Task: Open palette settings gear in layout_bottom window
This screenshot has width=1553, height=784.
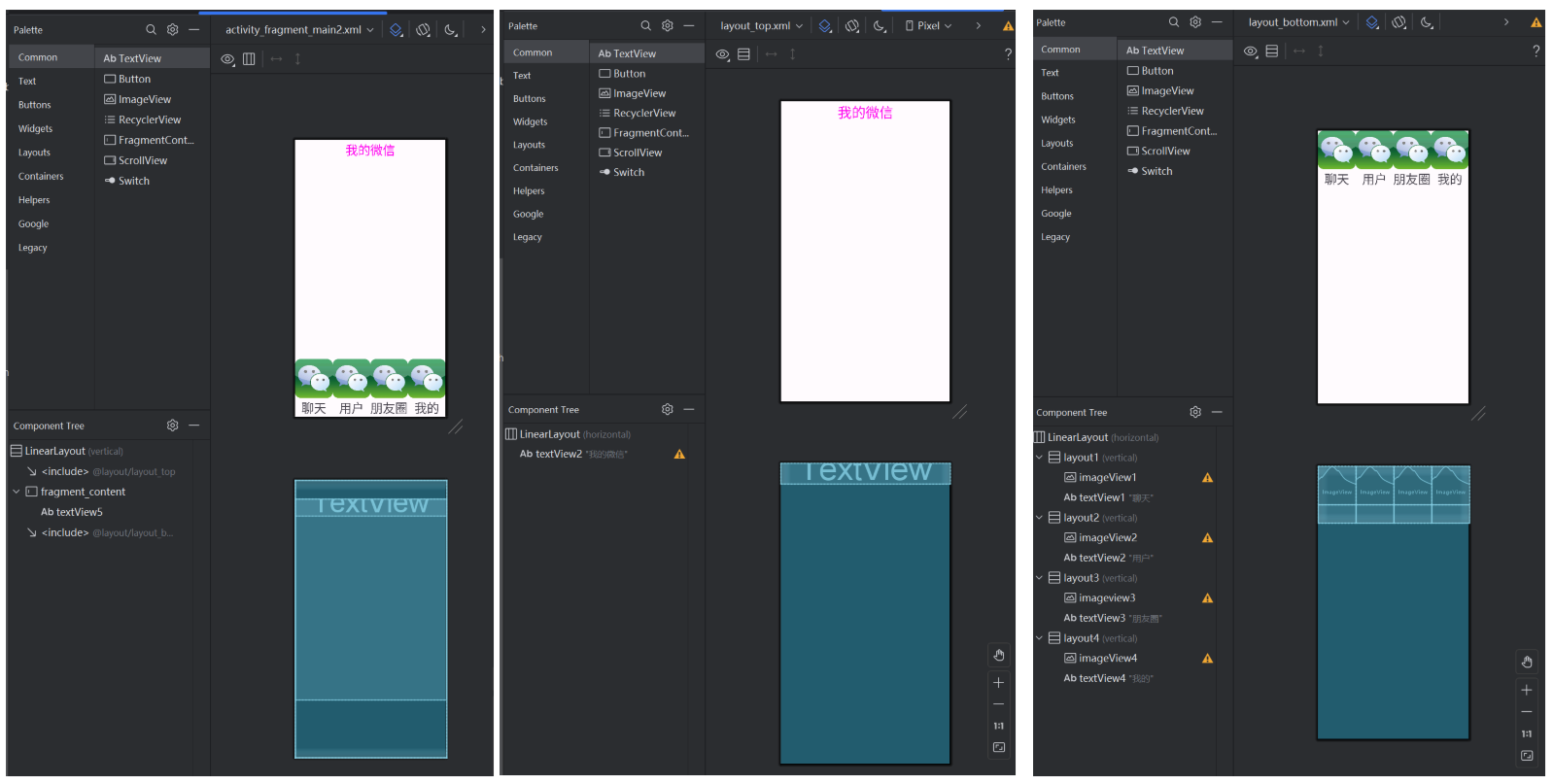Action: point(1195,22)
